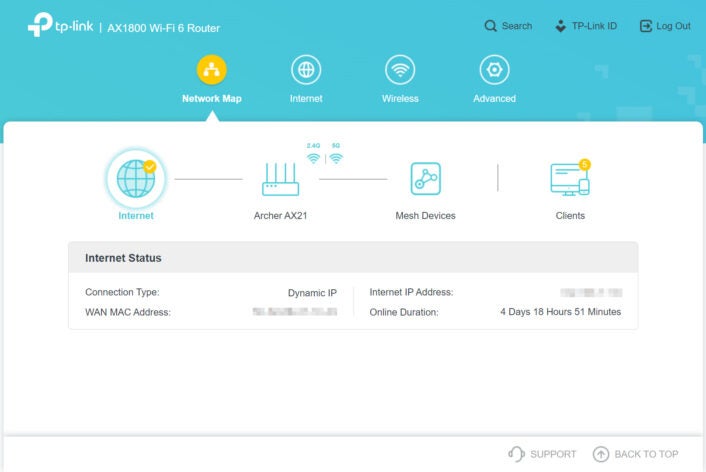Select the Internet globe in network map

click(136, 178)
